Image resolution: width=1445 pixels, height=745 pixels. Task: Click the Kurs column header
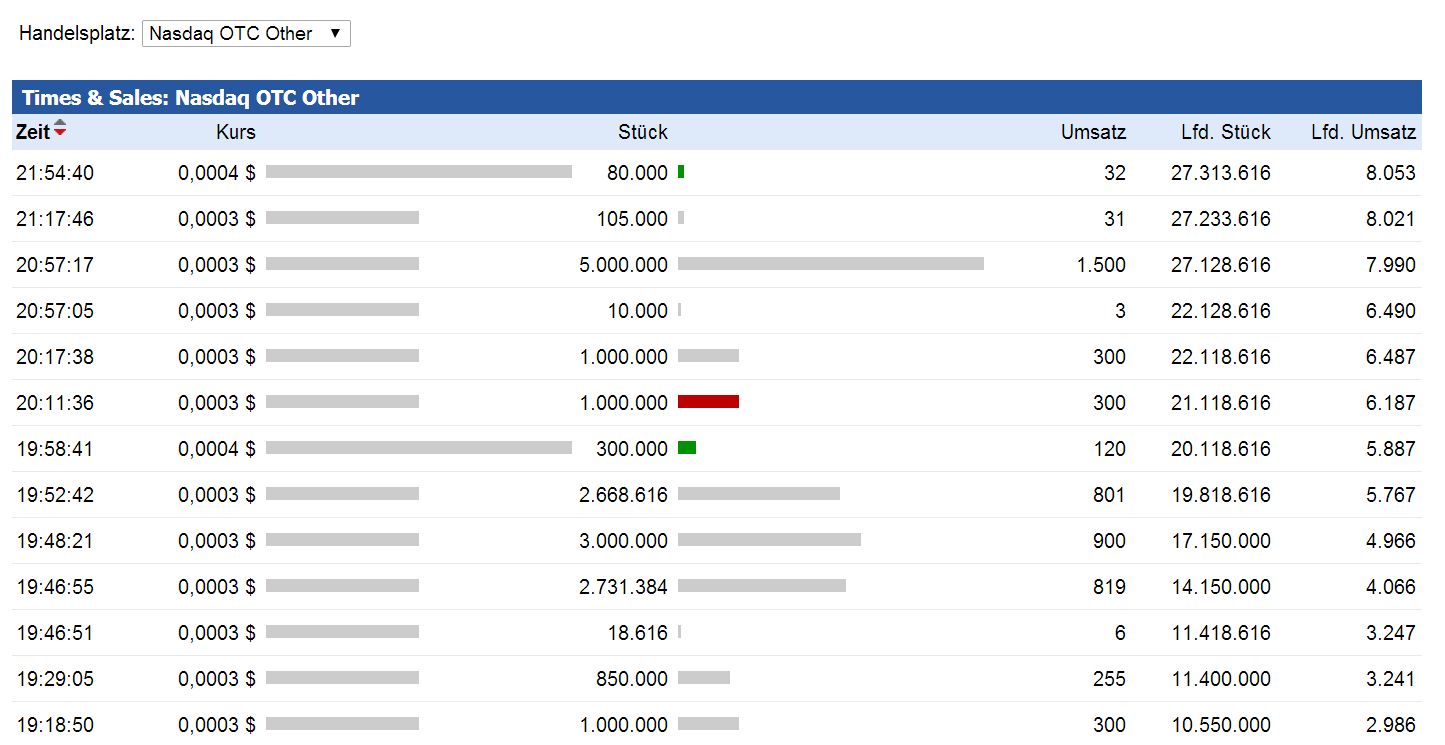[x=236, y=132]
